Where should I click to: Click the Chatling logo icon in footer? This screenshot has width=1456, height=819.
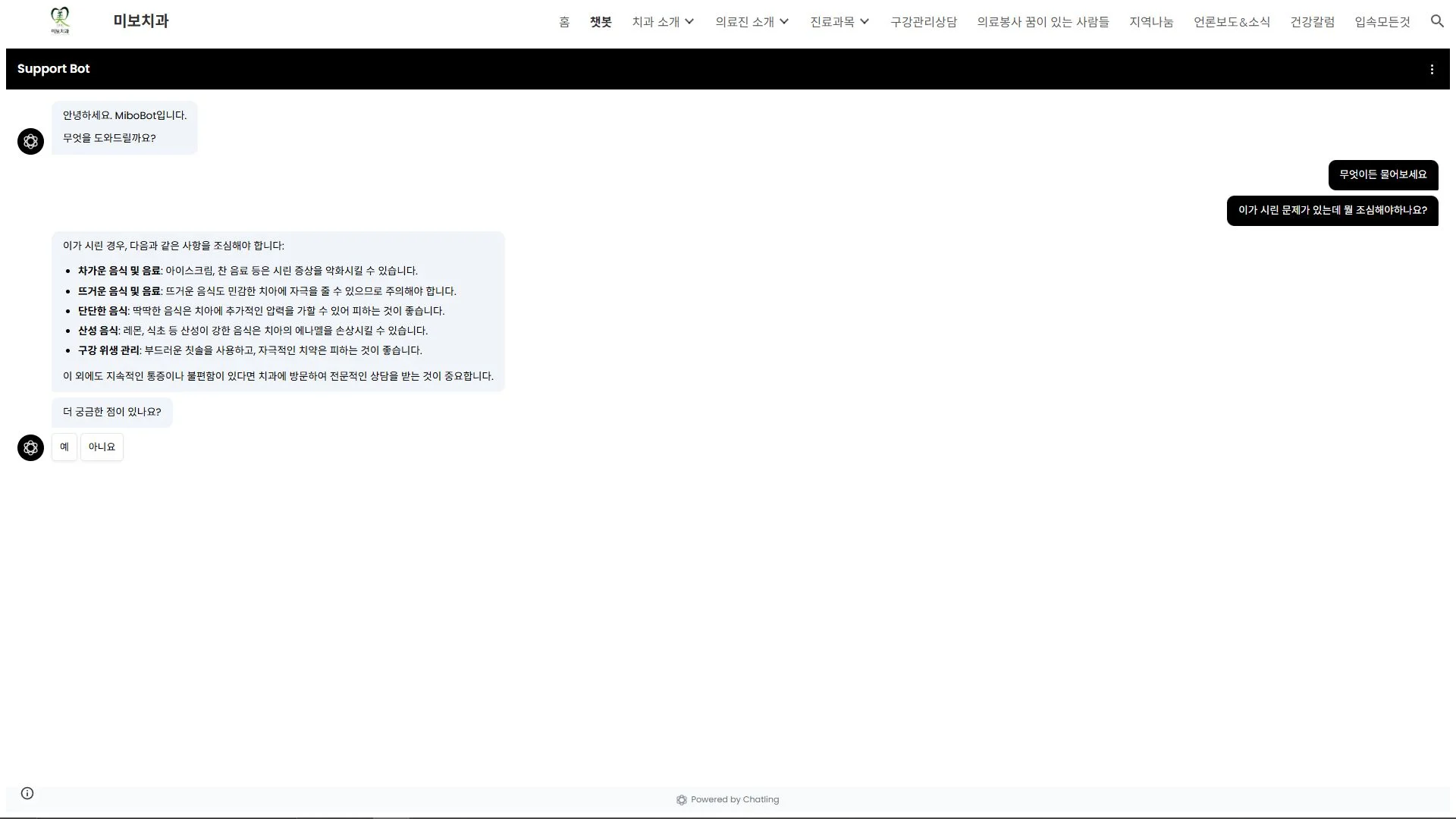(682, 800)
